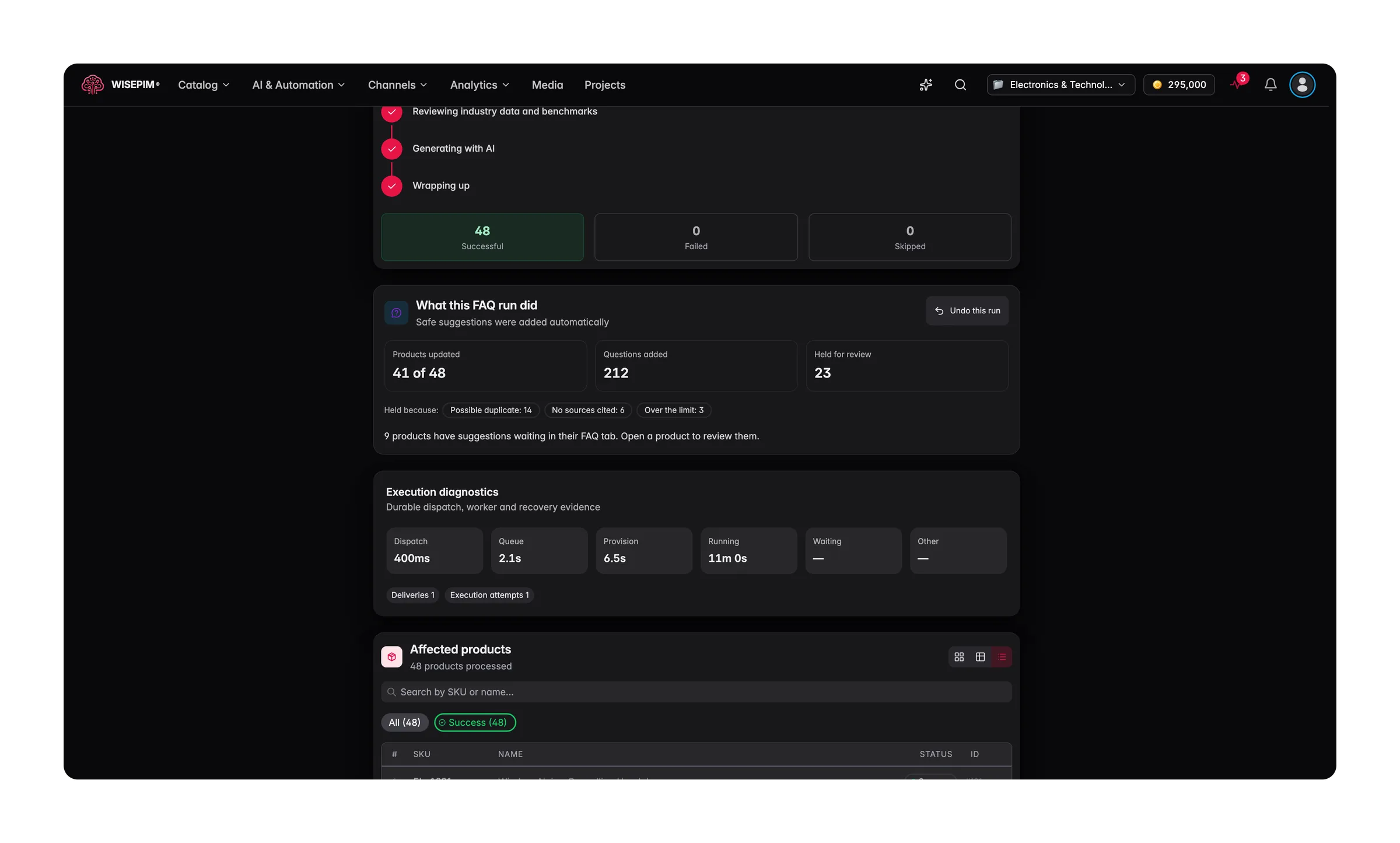
Task: Expand the Analytics menu
Action: pyautogui.click(x=480, y=85)
